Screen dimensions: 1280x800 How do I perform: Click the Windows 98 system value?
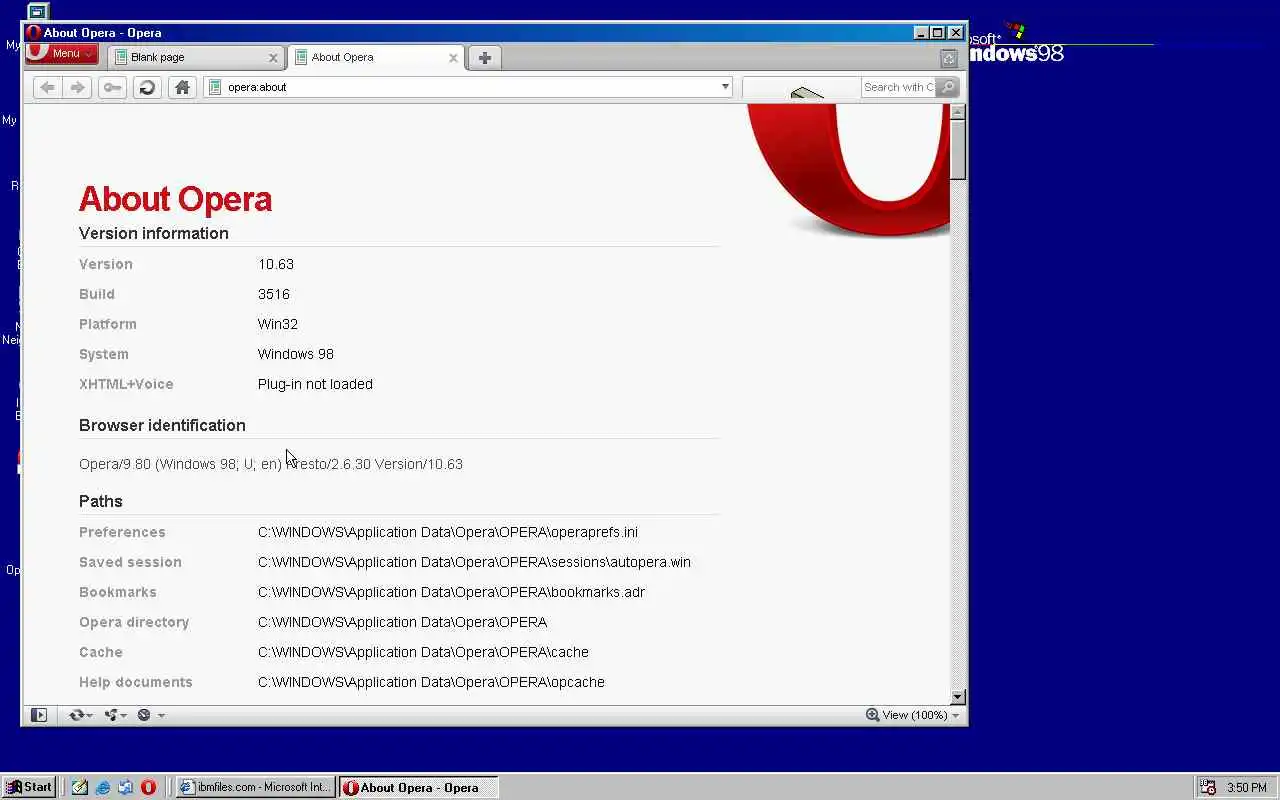click(296, 354)
